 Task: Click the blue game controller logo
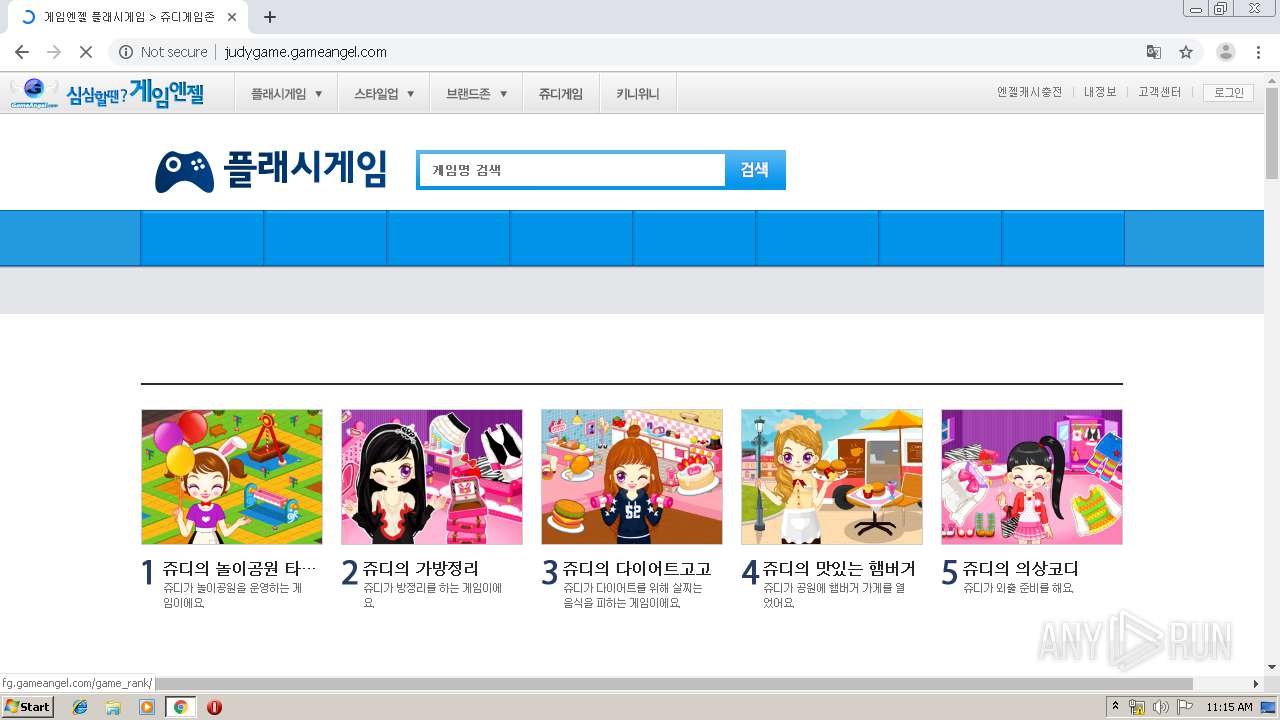[184, 171]
